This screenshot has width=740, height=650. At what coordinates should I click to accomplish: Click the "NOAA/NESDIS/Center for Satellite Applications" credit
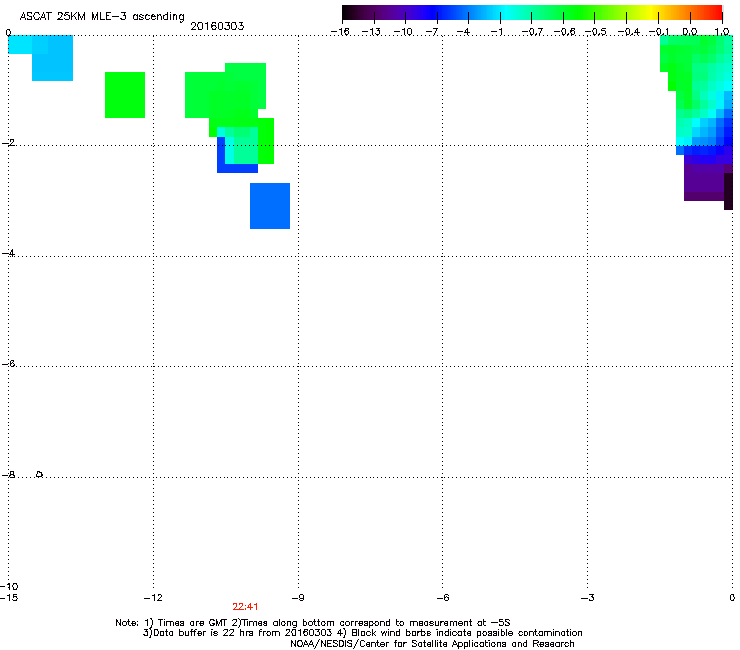pos(432,644)
